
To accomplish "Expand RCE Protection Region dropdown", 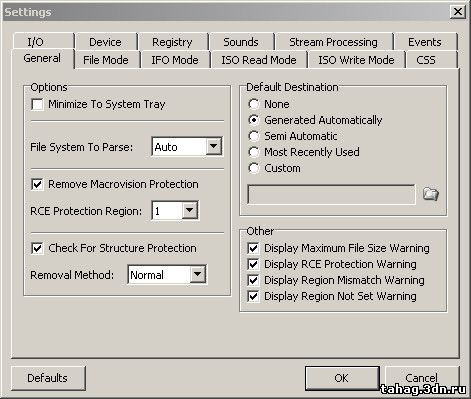I will [x=190, y=210].
